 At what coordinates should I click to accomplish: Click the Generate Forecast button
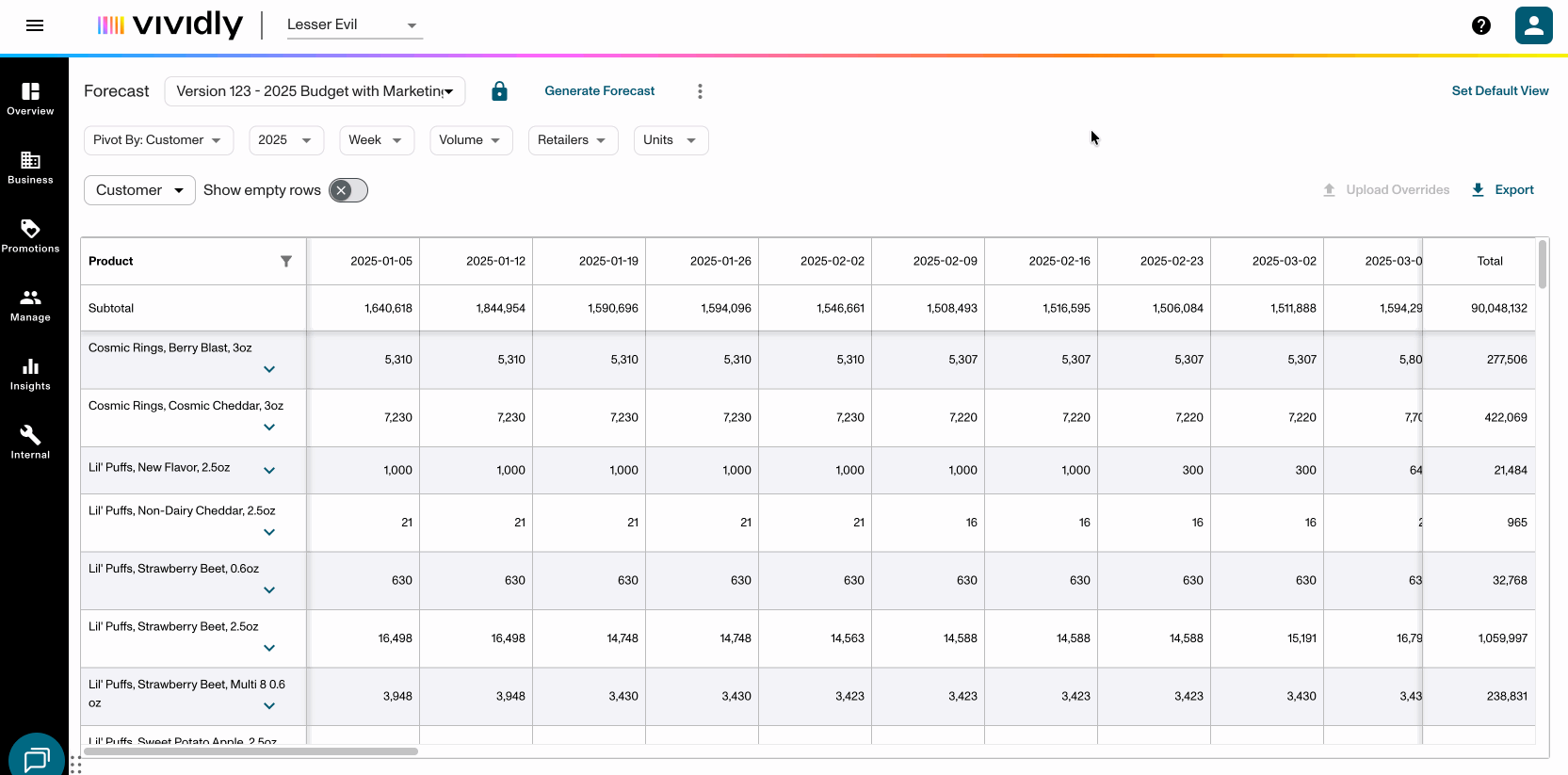(x=599, y=91)
